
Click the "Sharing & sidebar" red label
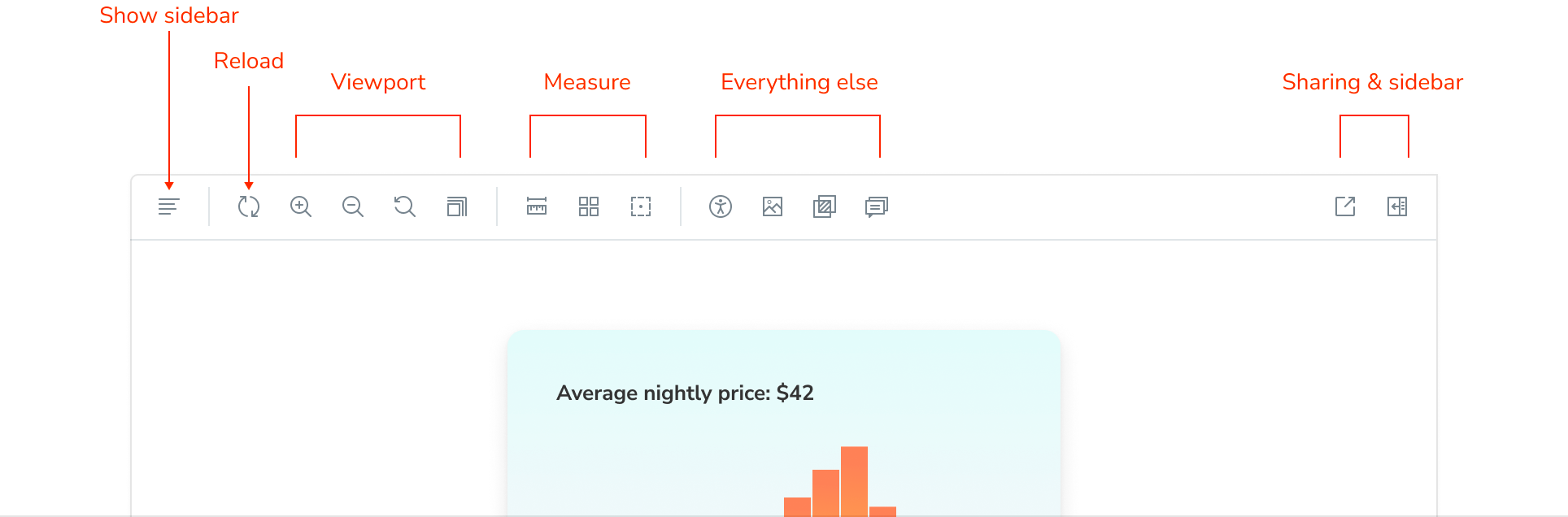(x=1373, y=82)
